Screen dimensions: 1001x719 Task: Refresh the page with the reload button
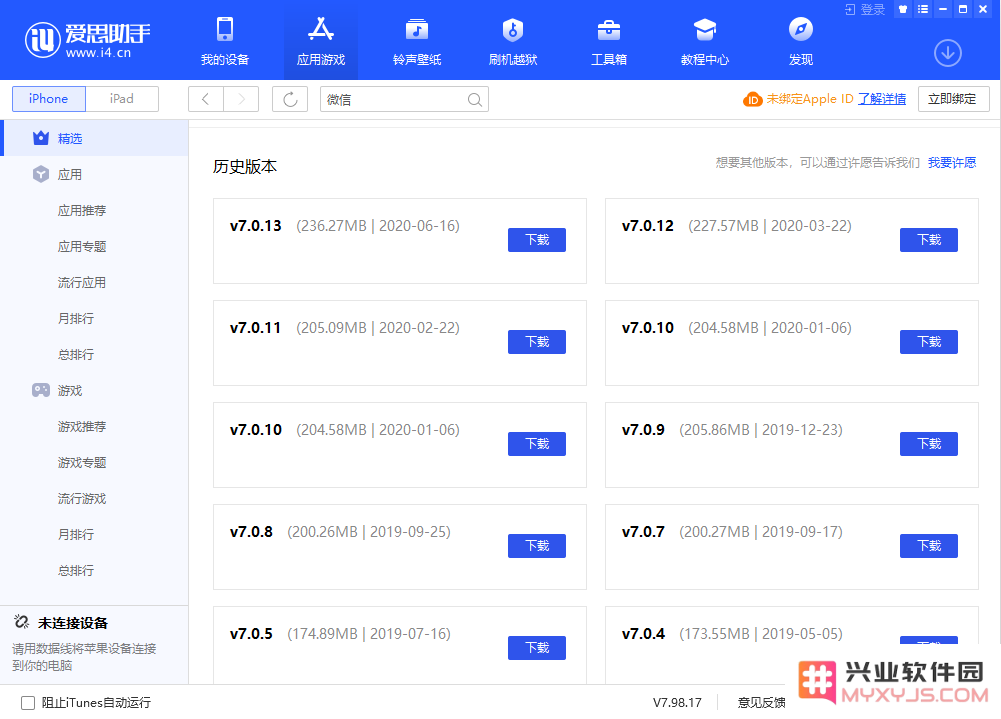pyautogui.click(x=290, y=99)
